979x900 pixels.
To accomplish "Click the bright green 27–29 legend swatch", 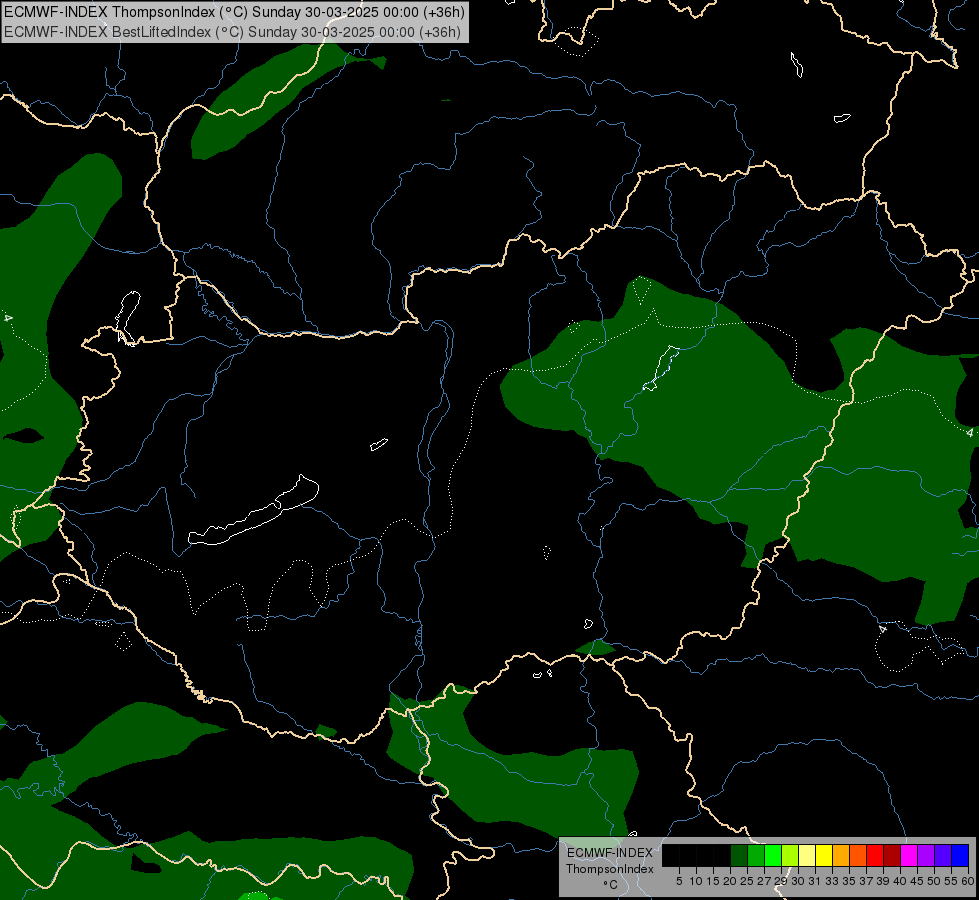I will pos(773,855).
